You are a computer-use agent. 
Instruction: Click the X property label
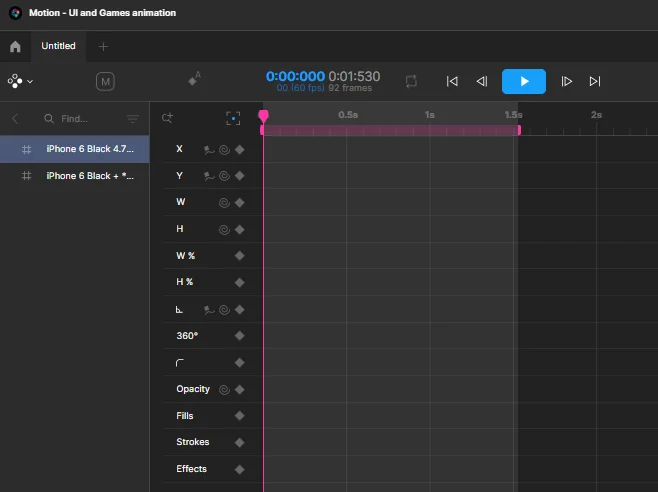[179, 149]
